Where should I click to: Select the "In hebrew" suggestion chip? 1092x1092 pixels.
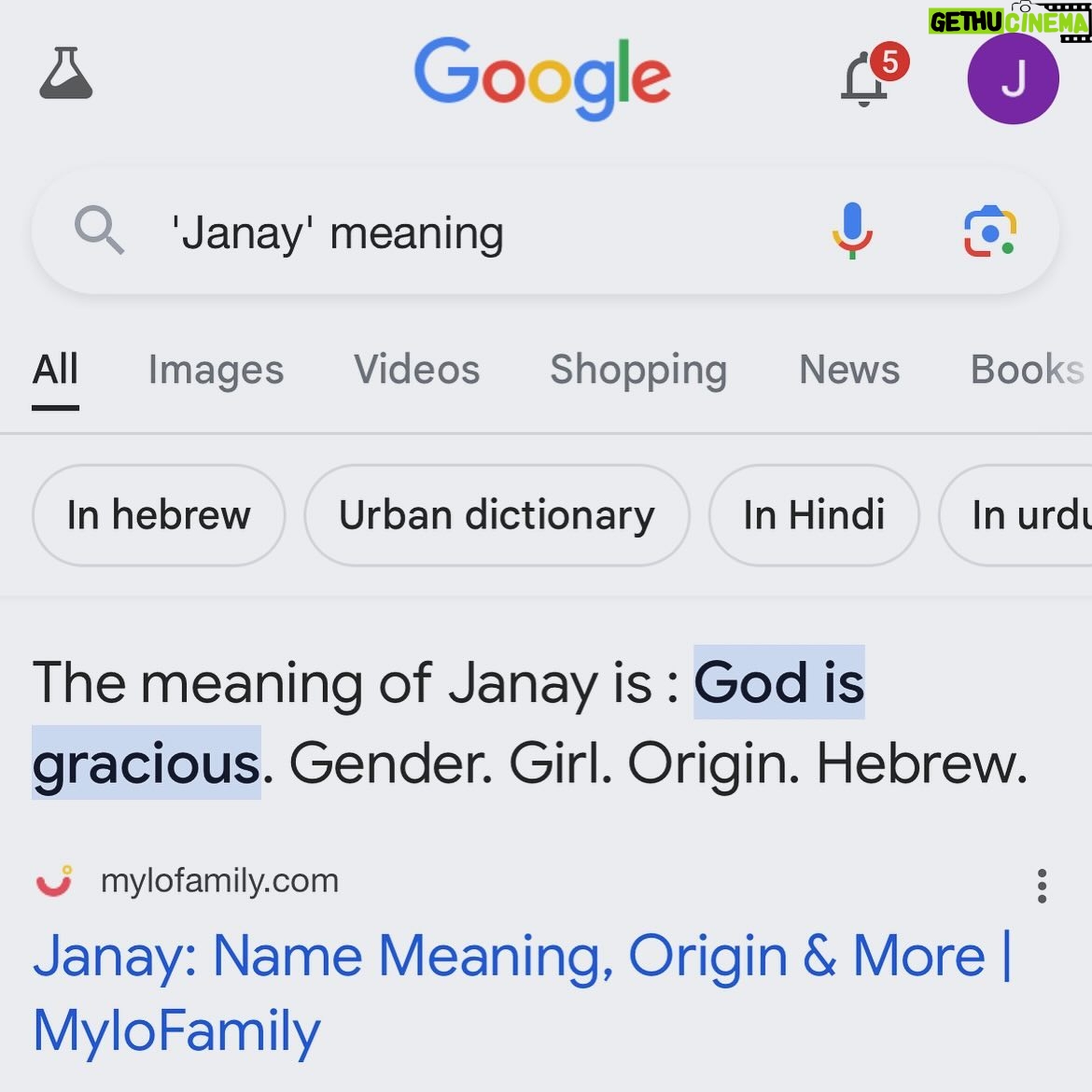(x=159, y=515)
